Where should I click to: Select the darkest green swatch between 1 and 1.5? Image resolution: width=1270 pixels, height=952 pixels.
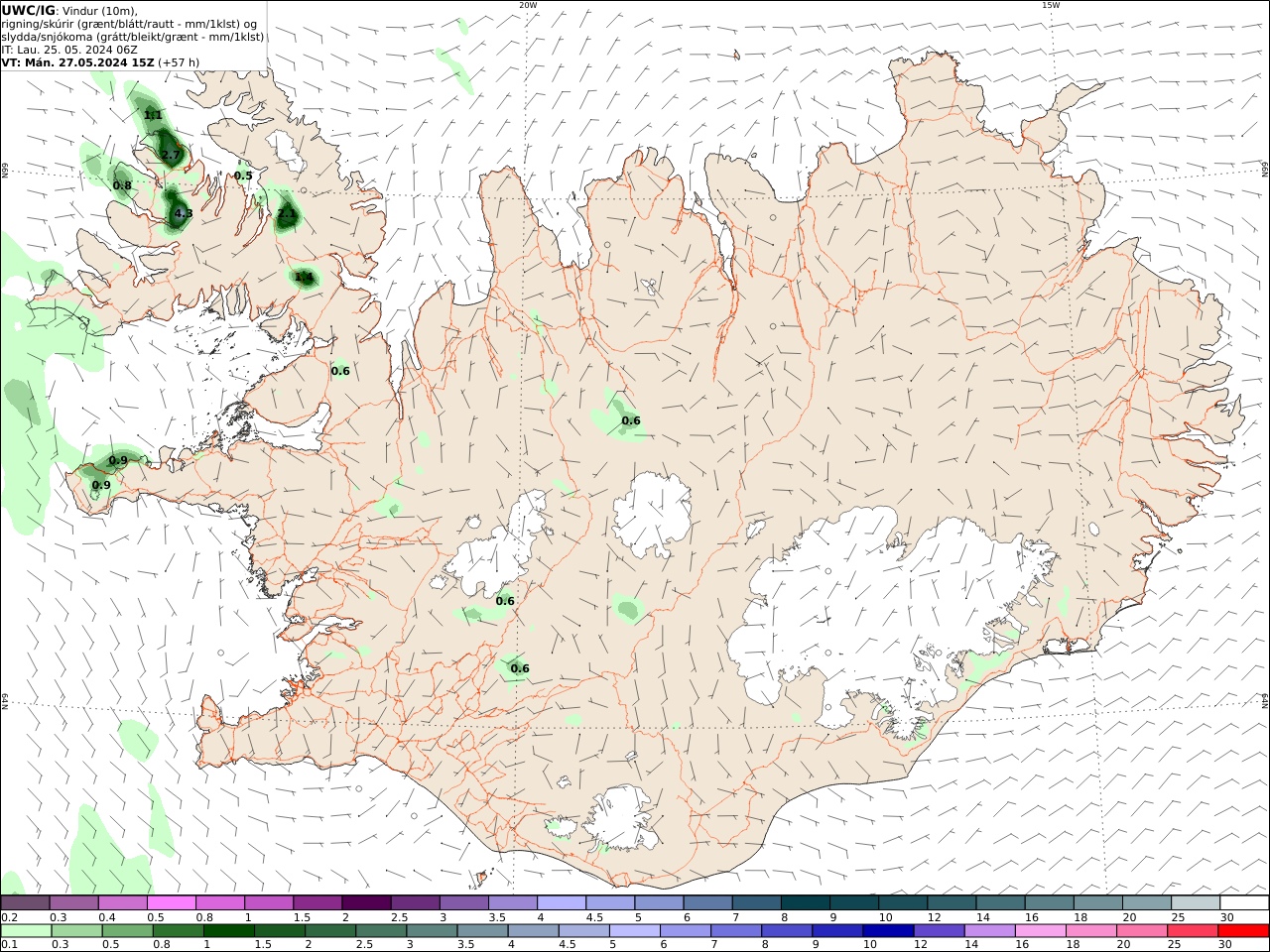click(x=229, y=930)
